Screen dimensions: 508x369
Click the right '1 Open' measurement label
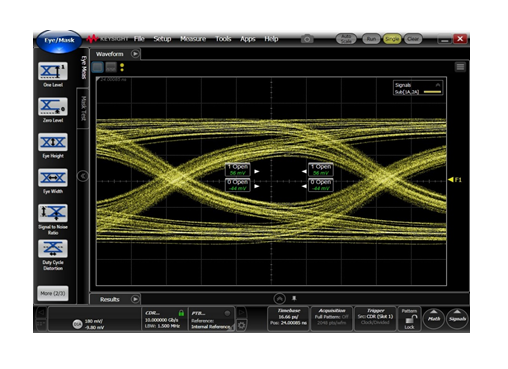[321, 169]
